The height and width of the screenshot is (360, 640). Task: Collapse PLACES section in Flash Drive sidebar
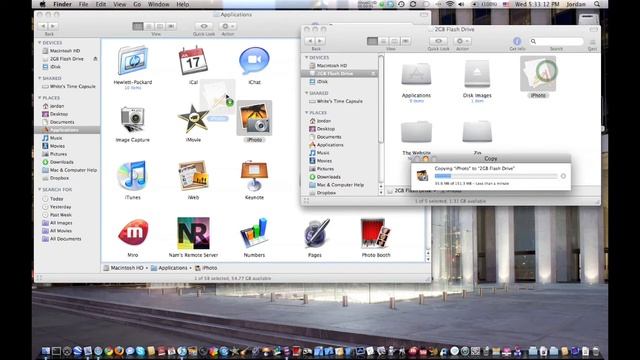pos(307,113)
